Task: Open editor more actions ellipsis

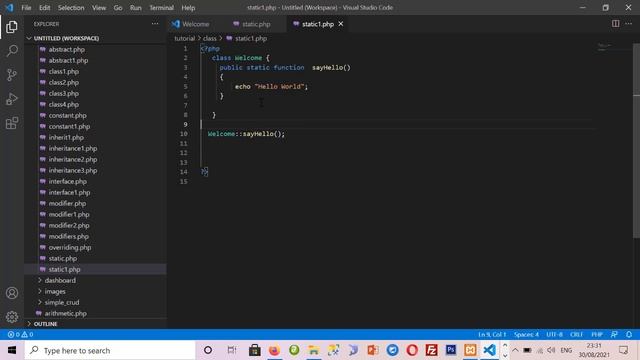Action: coord(629,24)
